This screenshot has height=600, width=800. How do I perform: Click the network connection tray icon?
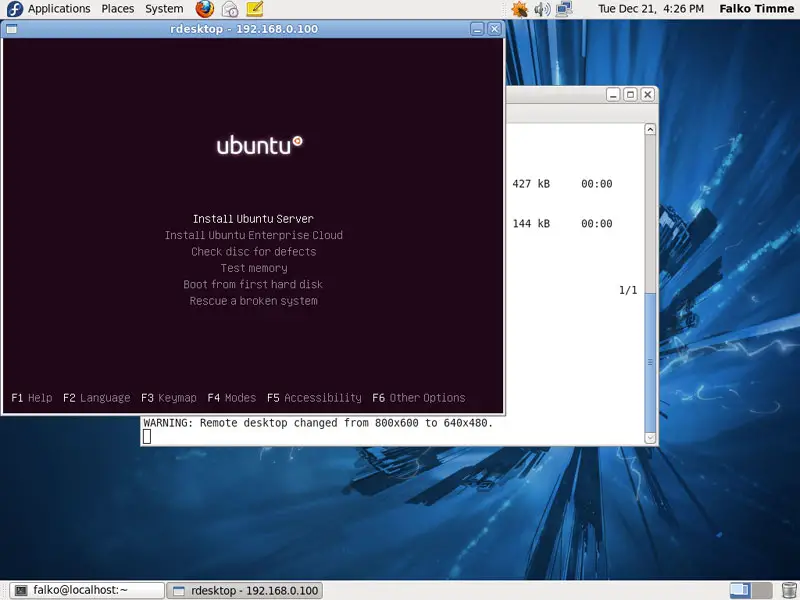[565, 9]
